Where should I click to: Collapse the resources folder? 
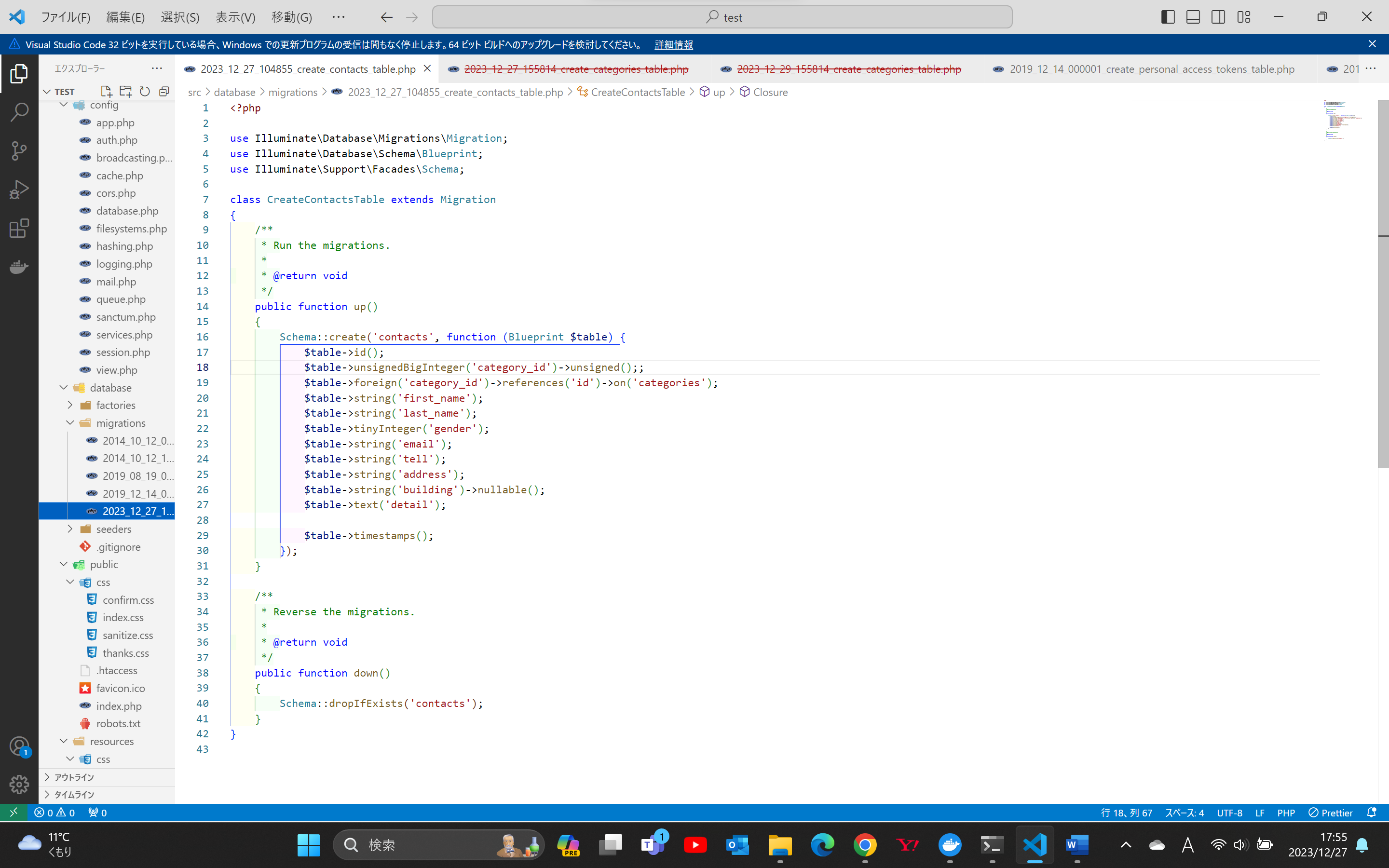tap(64, 741)
